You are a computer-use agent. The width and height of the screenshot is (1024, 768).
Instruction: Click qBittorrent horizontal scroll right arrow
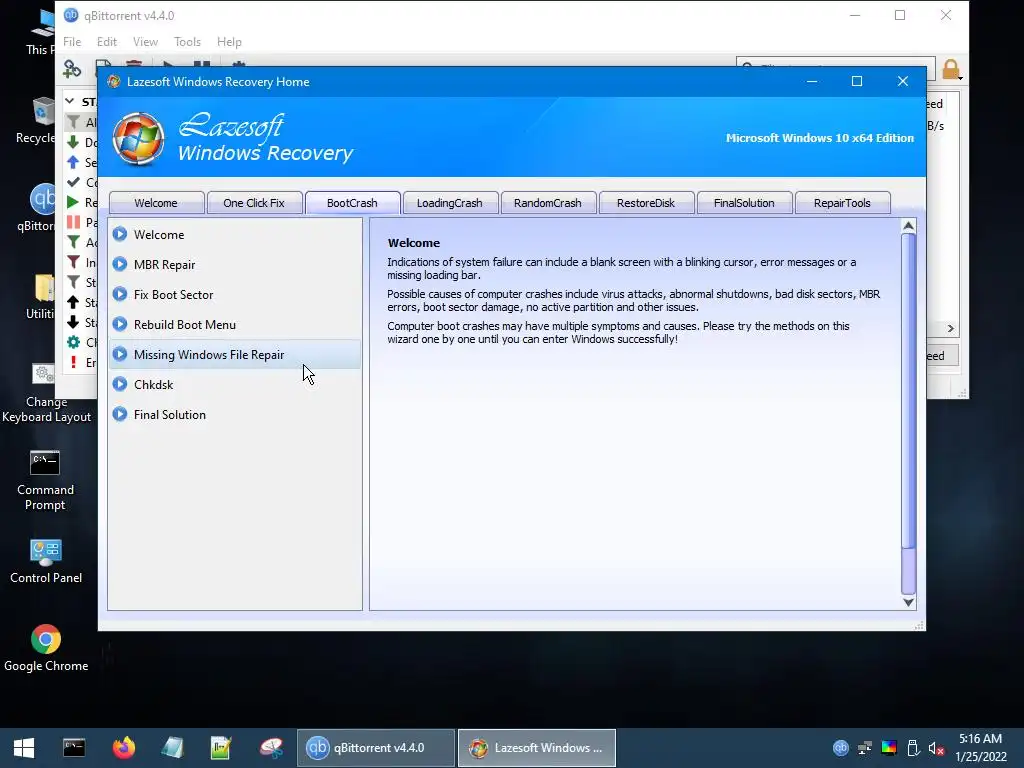(950, 328)
